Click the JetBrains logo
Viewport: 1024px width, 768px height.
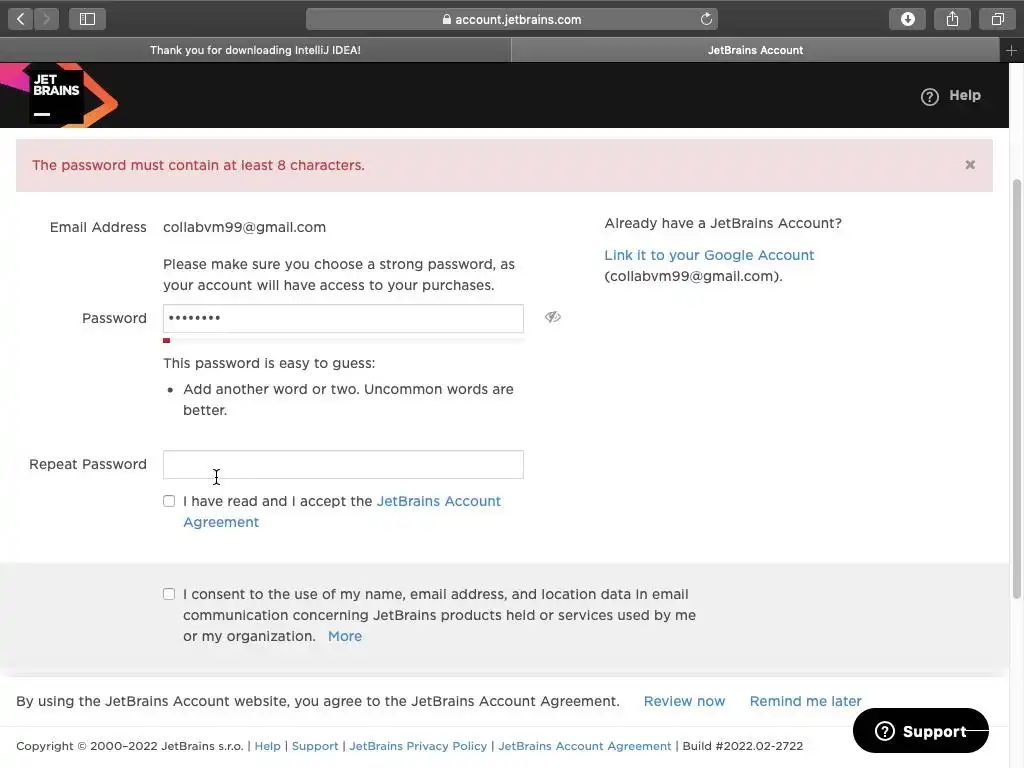(59, 95)
